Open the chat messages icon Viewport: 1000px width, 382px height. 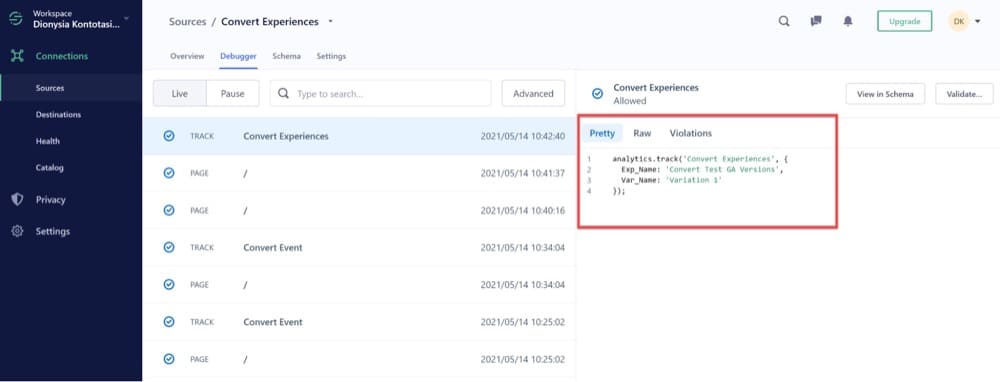click(x=816, y=21)
